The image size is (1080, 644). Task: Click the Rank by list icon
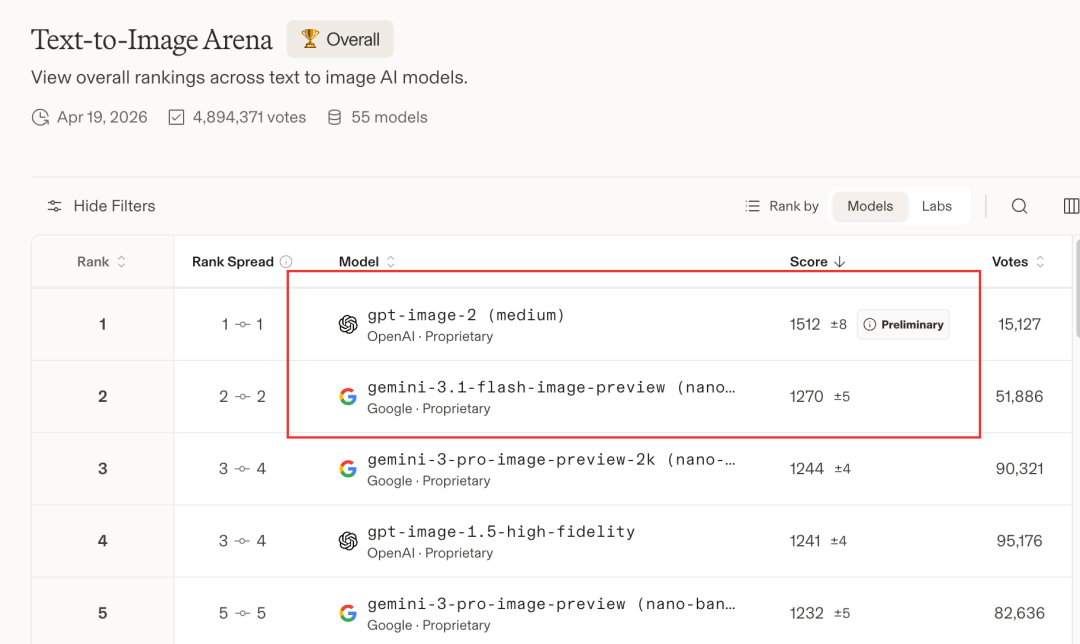coord(753,206)
